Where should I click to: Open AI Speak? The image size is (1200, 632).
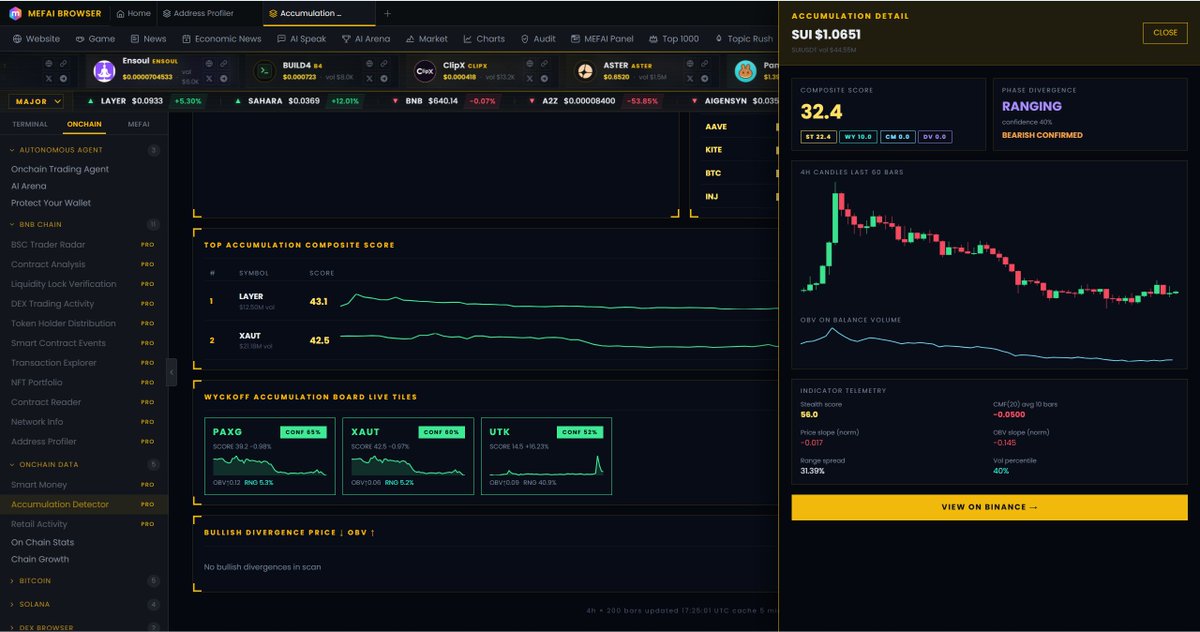click(301, 39)
